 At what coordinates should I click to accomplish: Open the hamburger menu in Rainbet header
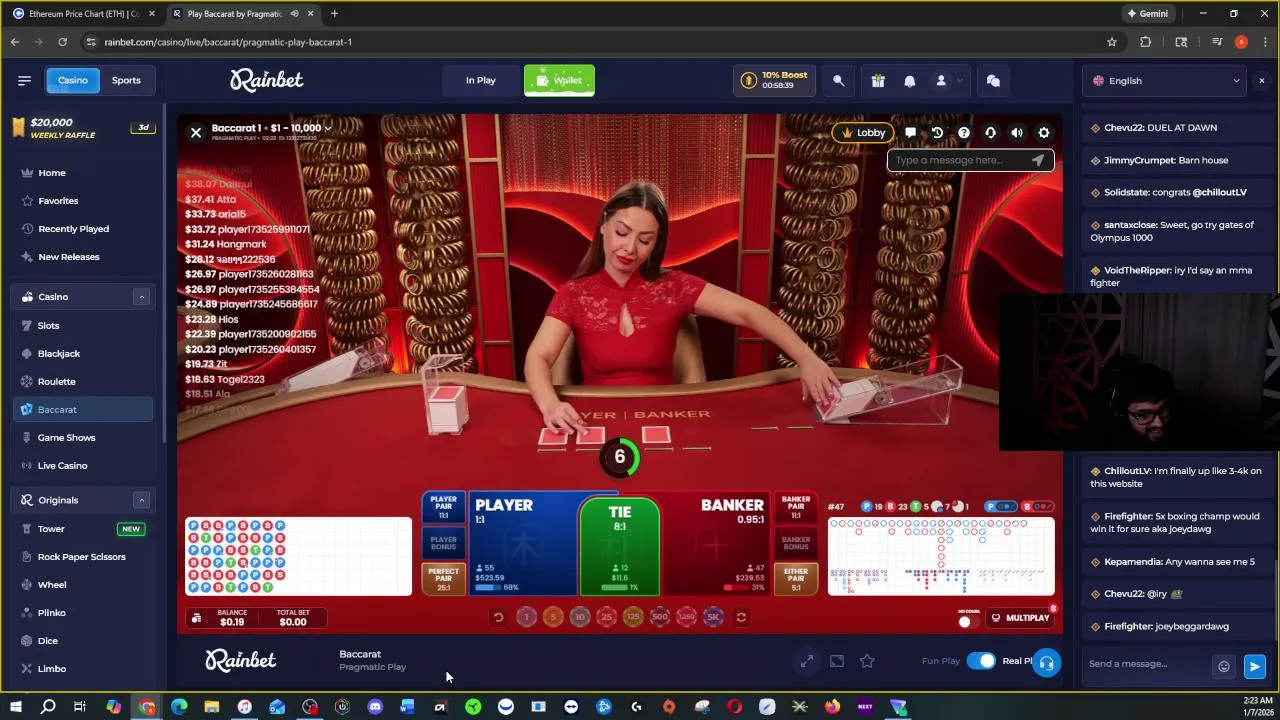pos(24,80)
